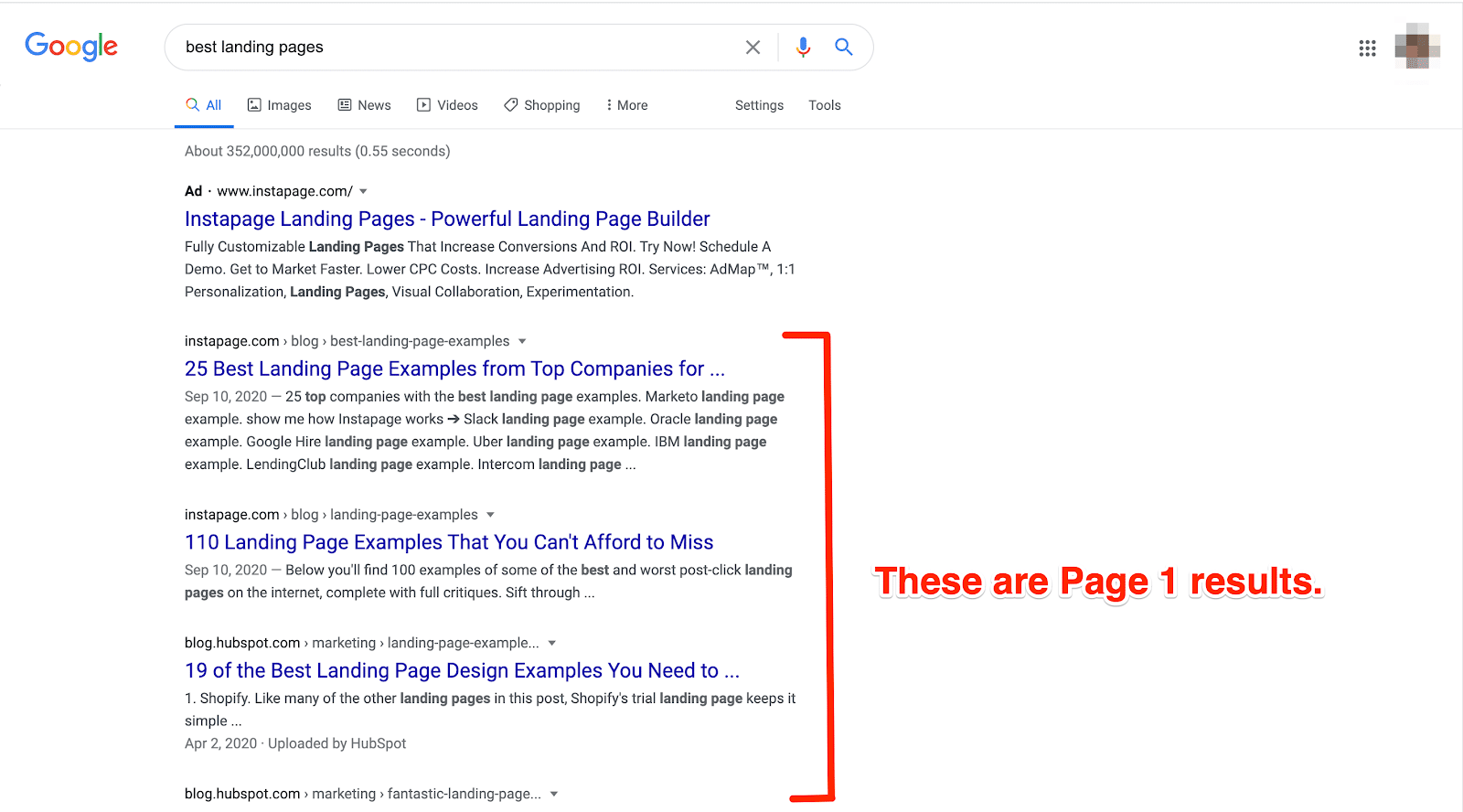Switch to Images tab
Screen dimensions: 1463x812
(280, 105)
